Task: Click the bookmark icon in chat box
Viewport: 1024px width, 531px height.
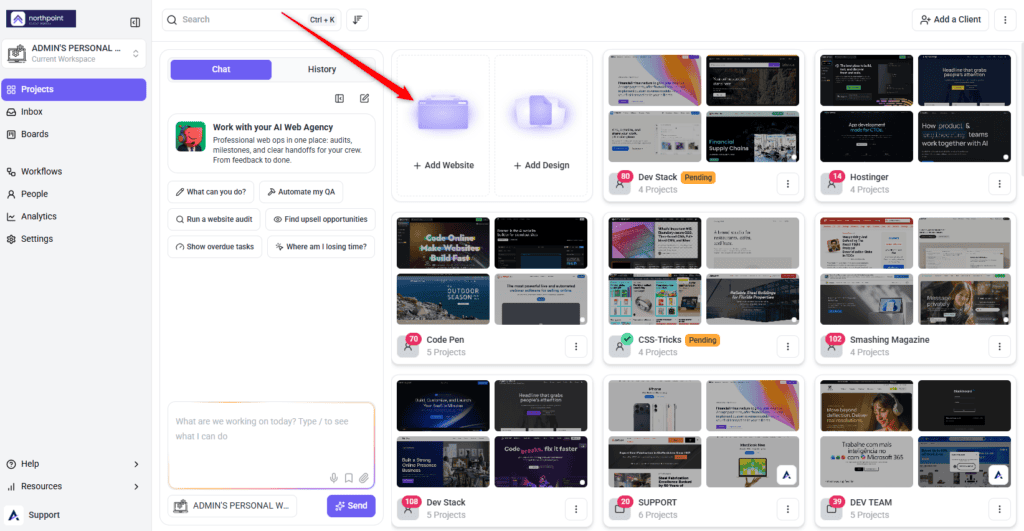Action: coord(349,478)
